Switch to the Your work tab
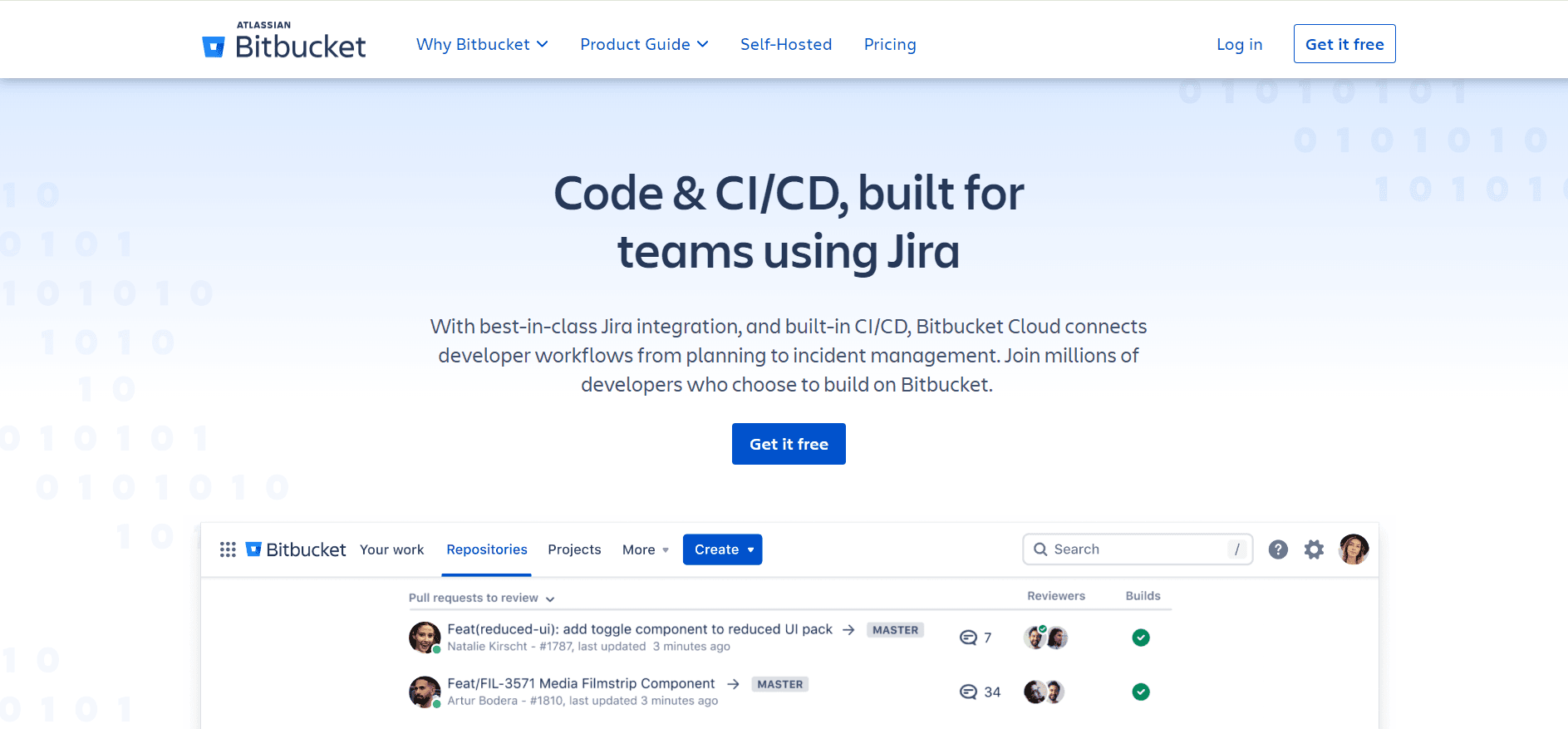Viewport: 1568px width, 729px height. (x=392, y=549)
